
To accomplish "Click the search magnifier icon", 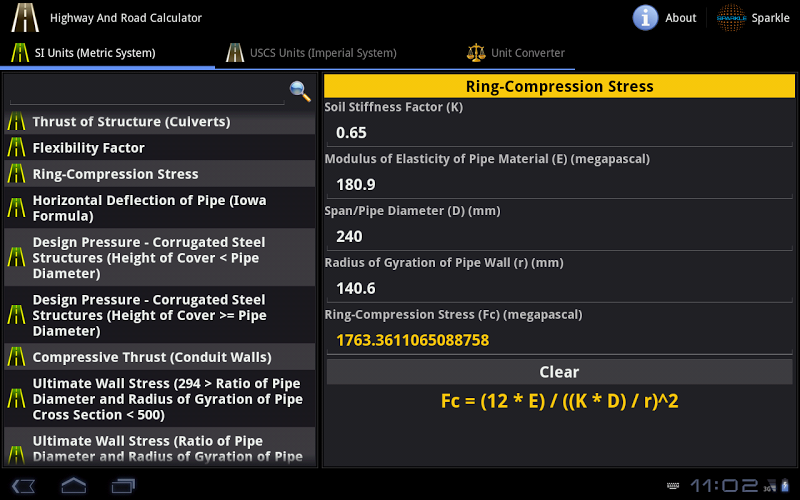I will [299, 91].
